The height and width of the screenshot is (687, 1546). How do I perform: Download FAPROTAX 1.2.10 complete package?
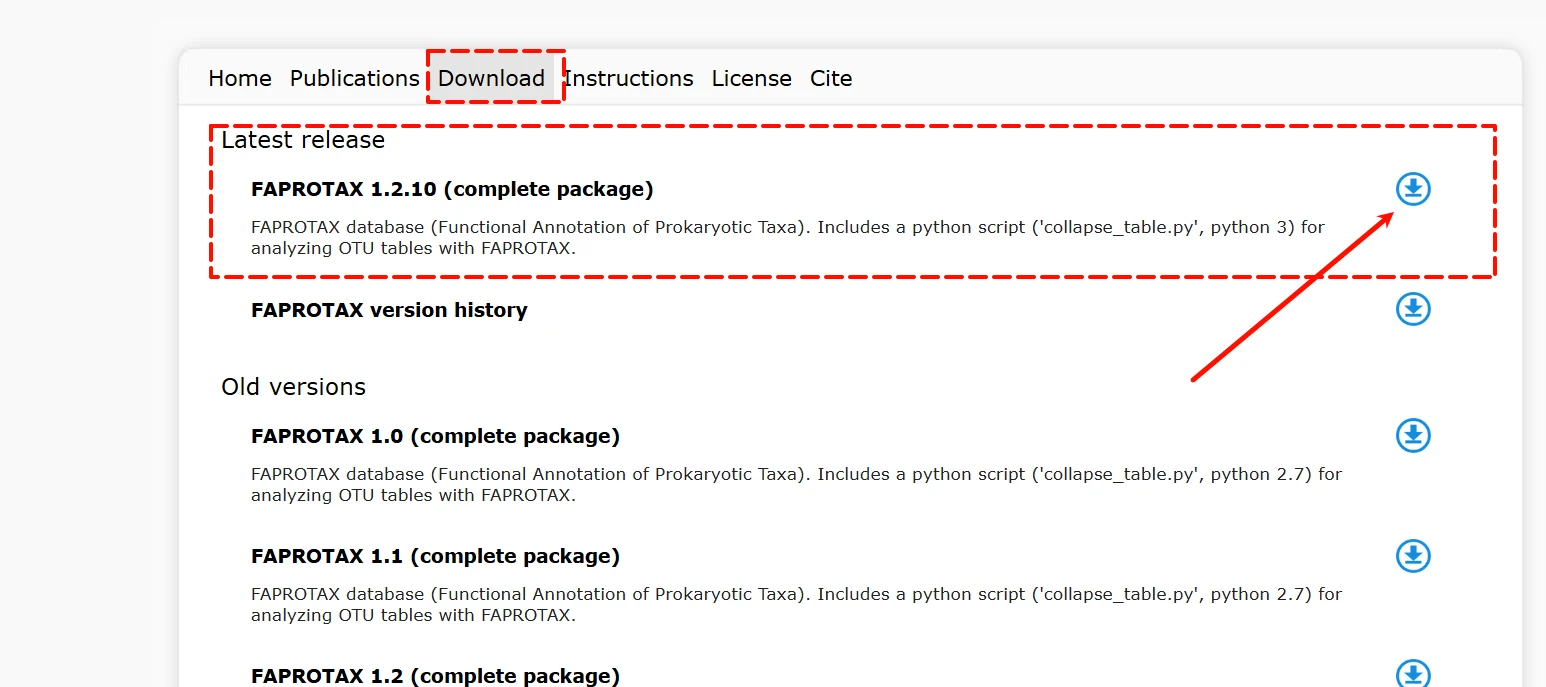coord(1413,188)
